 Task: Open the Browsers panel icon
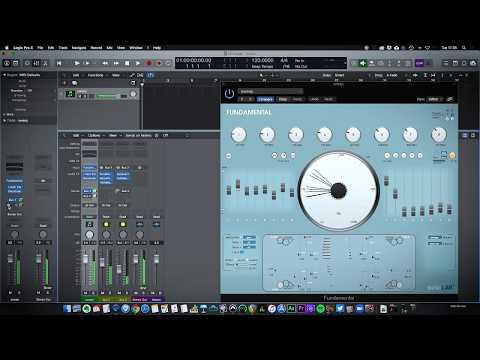(473, 63)
